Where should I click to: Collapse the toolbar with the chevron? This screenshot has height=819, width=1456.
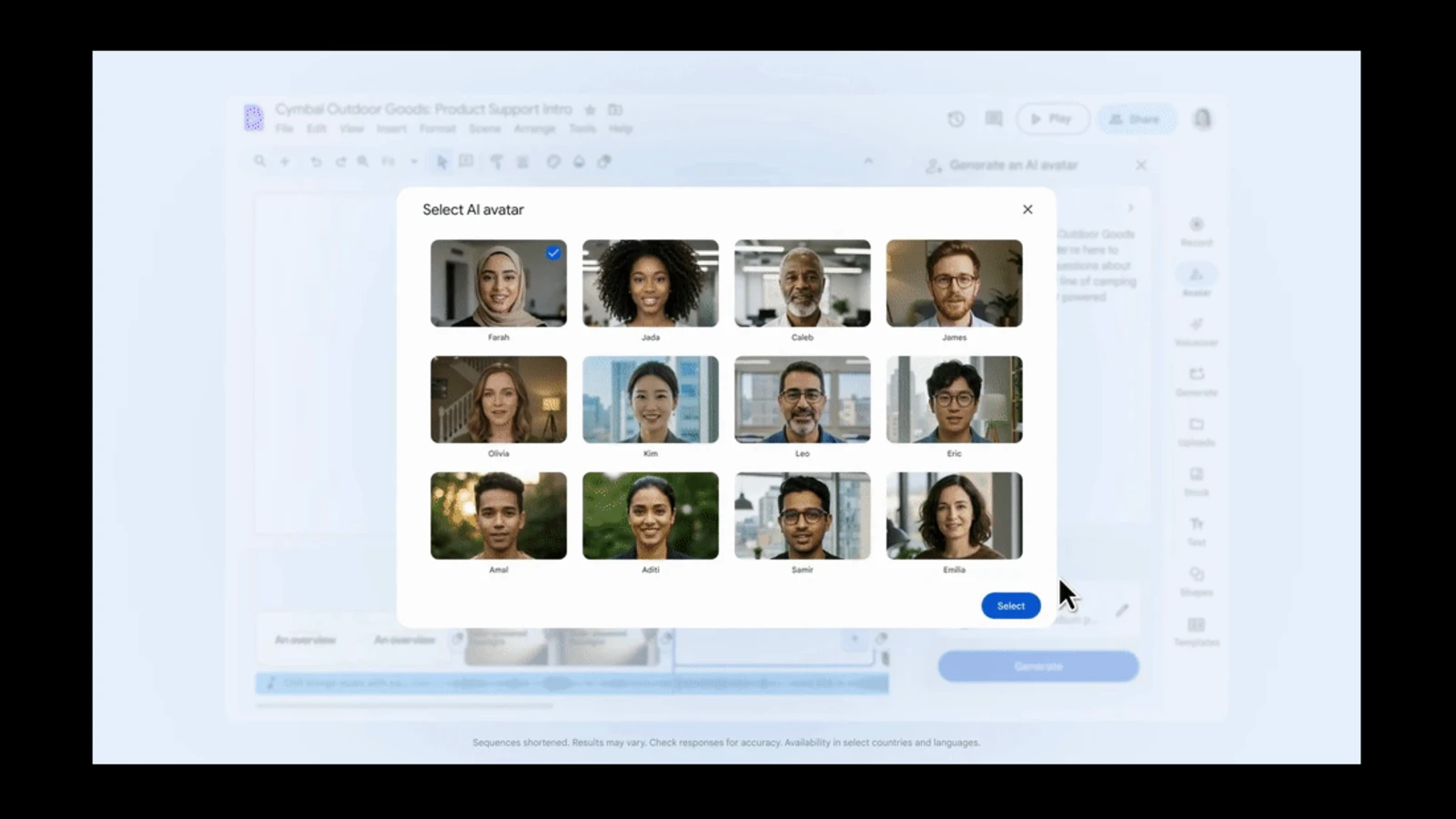[x=868, y=161]
